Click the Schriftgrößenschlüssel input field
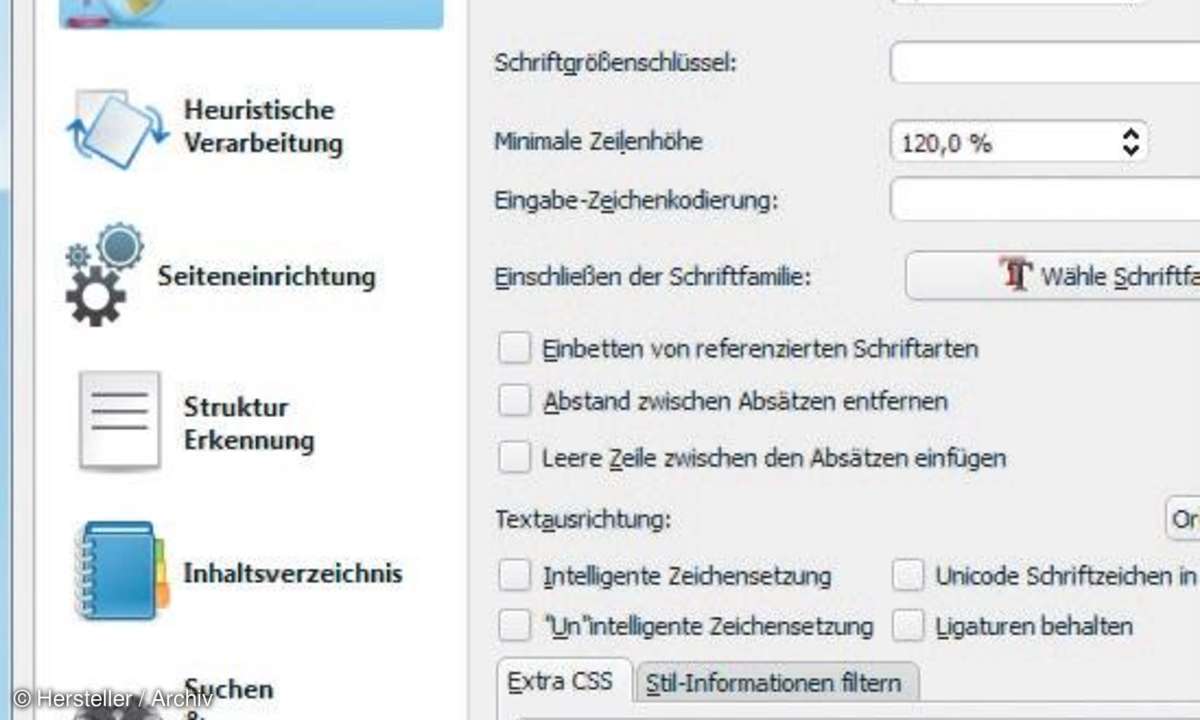The height and width of the screenshot is (720, 1200). click(1045, 62)
